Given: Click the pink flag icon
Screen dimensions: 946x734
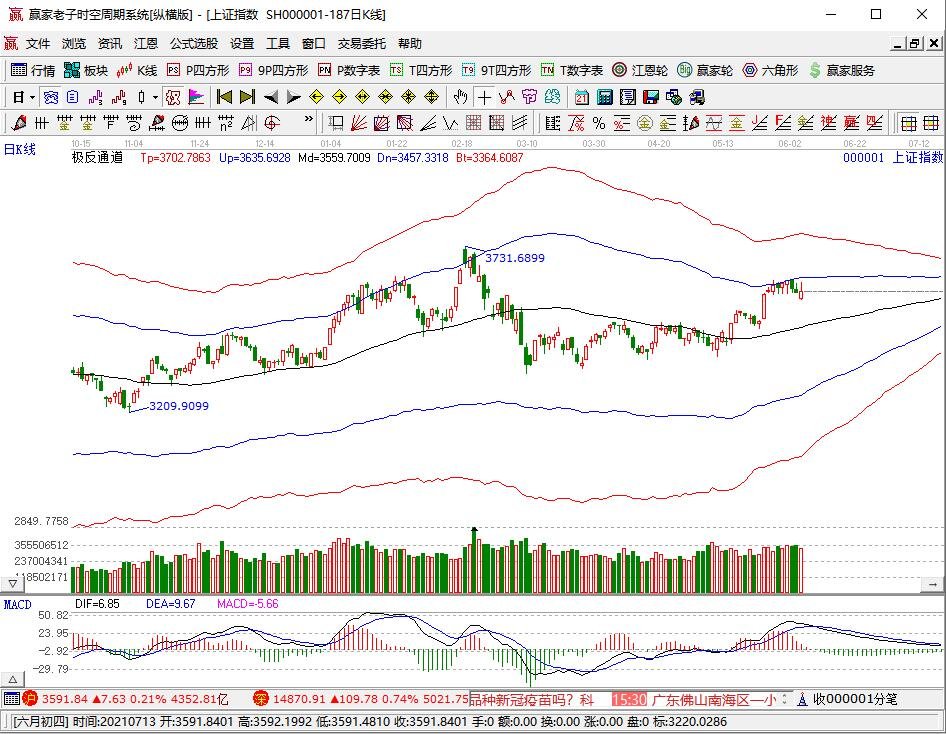Looking at the screenshot, I should (196, 97).
